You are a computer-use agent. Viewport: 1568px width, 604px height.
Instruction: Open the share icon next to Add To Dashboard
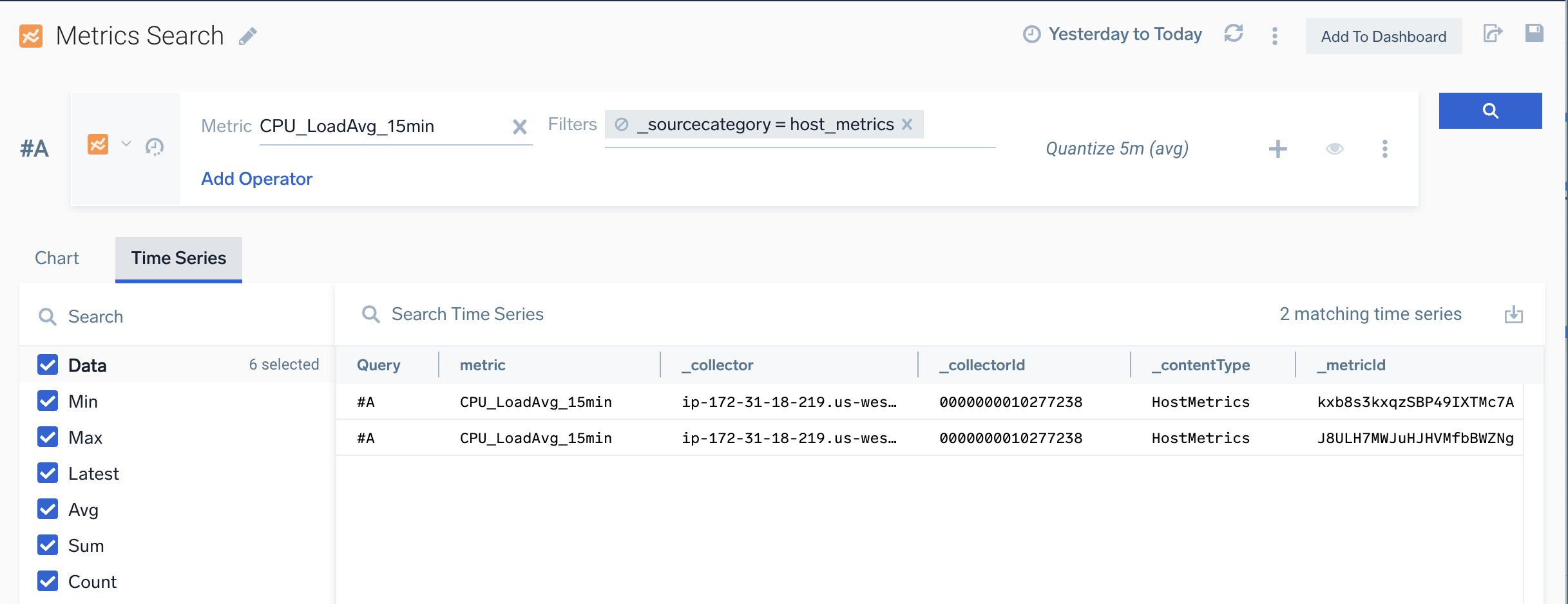[1494, 34]
